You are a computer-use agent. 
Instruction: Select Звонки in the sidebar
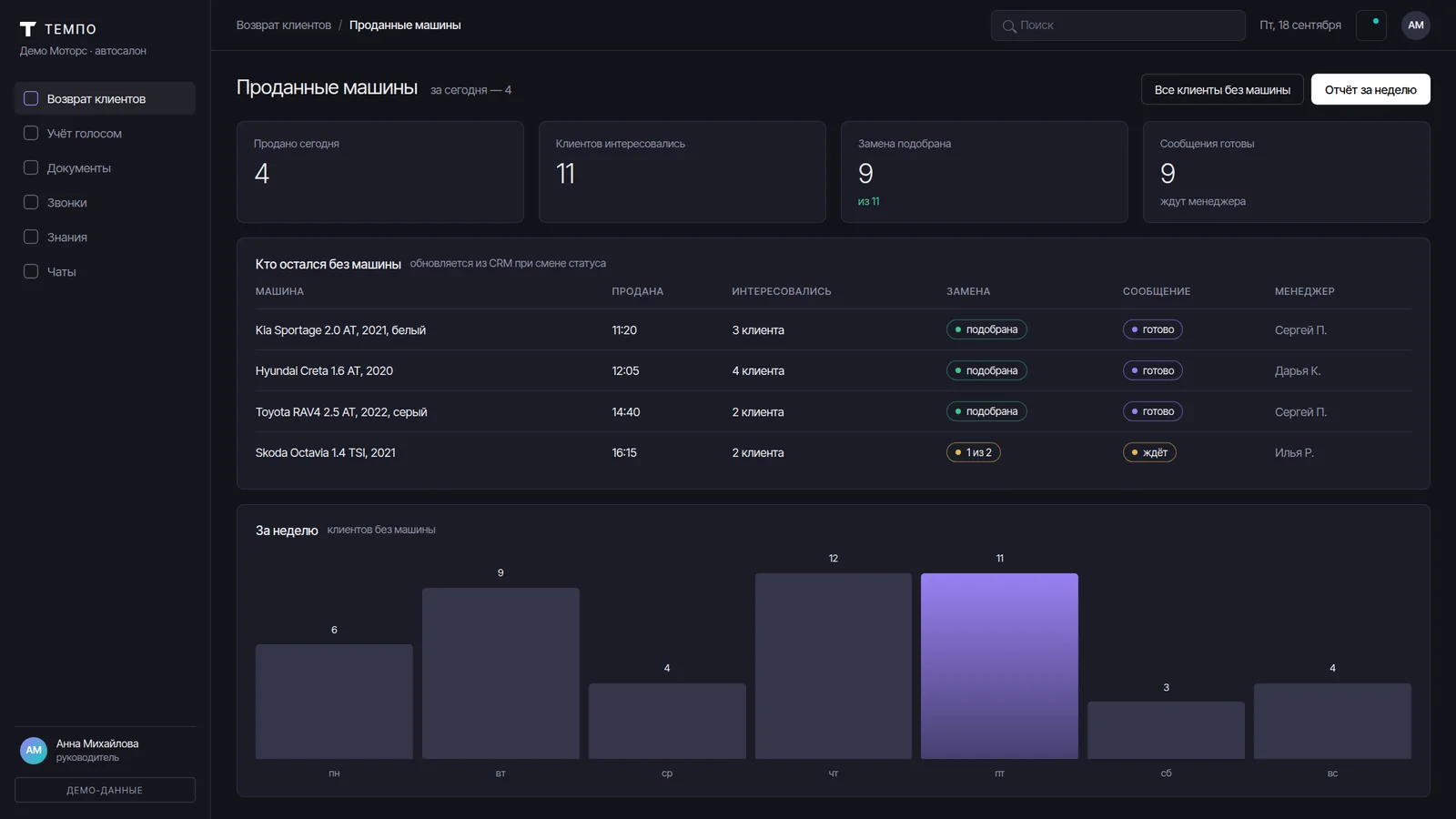click(105, 202)
